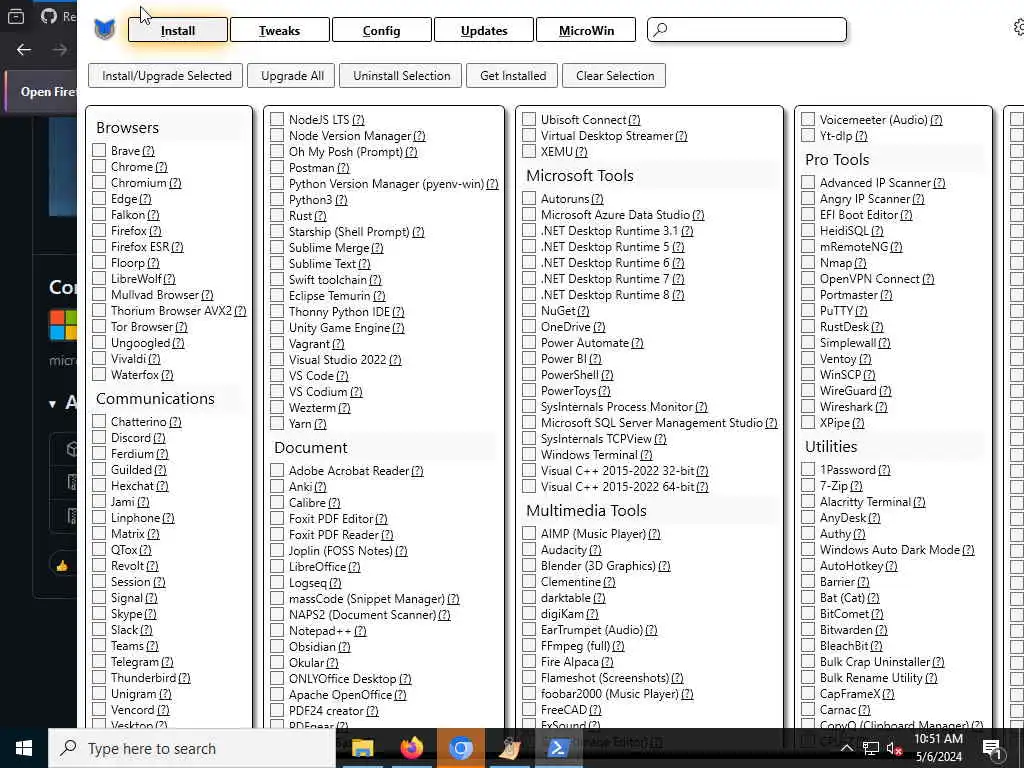1024x768 pixels.
Task: Click the Get Installed button
Action: point(513,75)
